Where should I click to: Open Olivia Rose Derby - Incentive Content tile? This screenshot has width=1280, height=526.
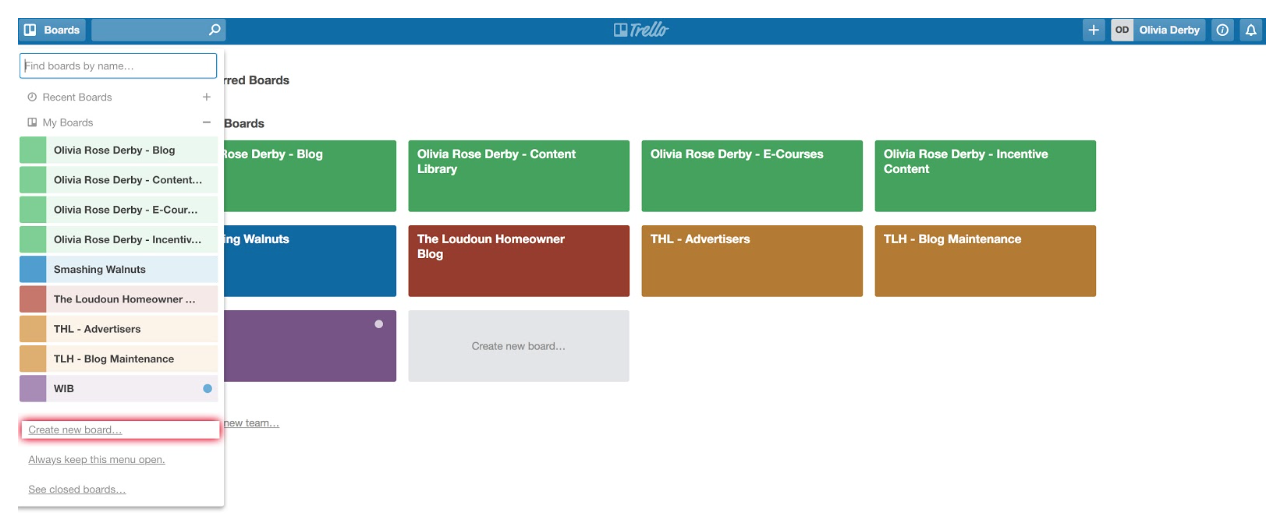pos(985,176)
